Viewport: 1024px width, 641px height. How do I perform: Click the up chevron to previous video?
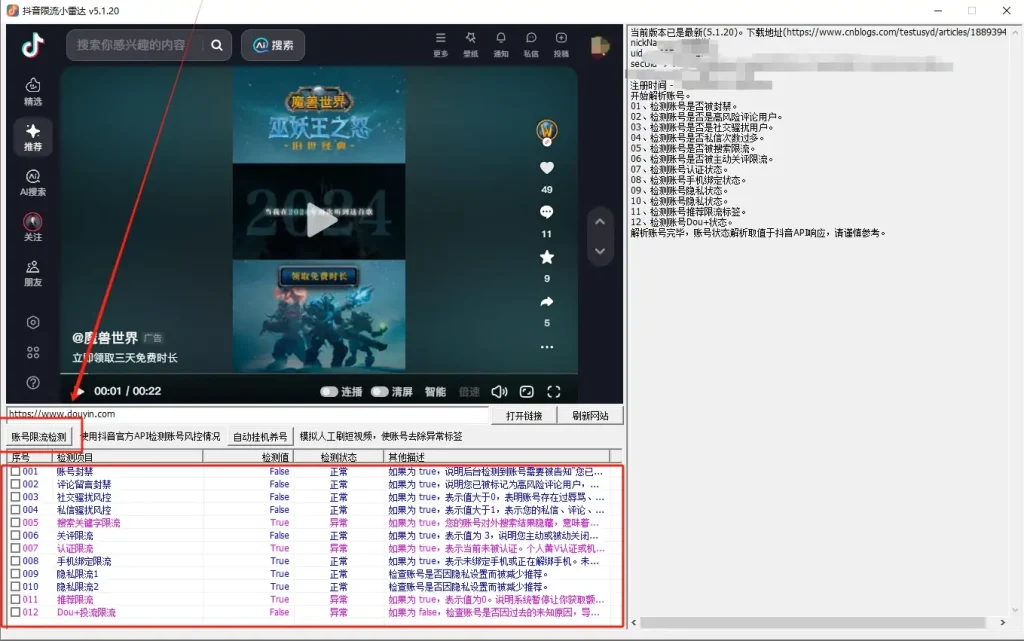600,222
